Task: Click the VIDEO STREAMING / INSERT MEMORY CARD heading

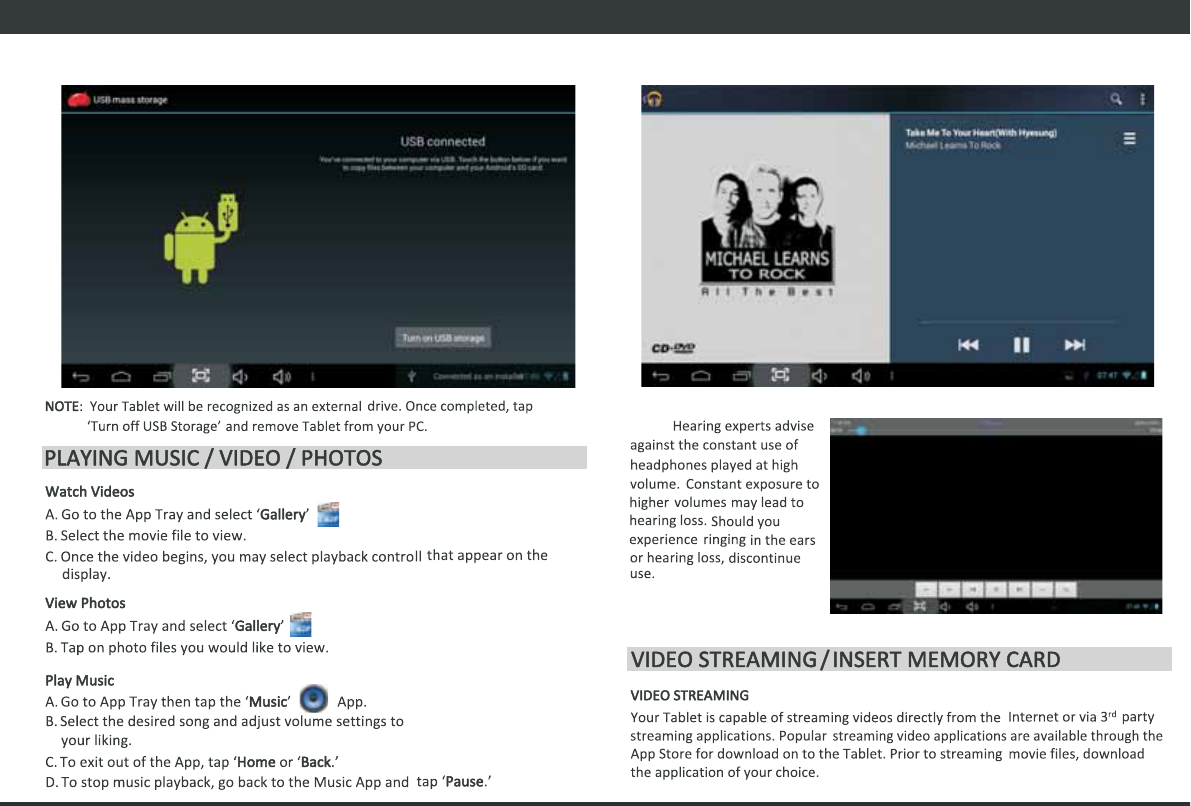Action: point(845,659)
